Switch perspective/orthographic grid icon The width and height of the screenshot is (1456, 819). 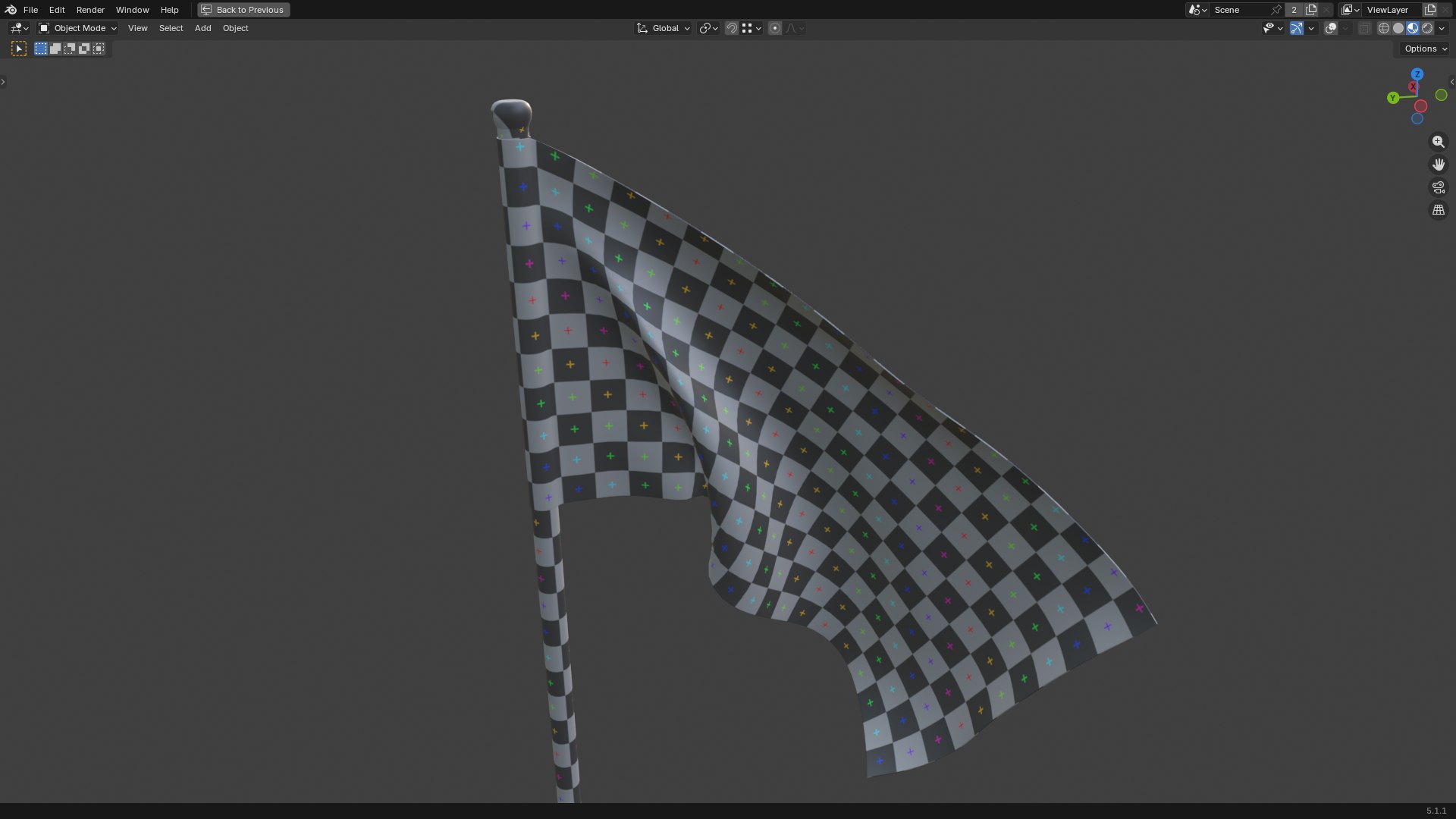[x=1439, y=210]
